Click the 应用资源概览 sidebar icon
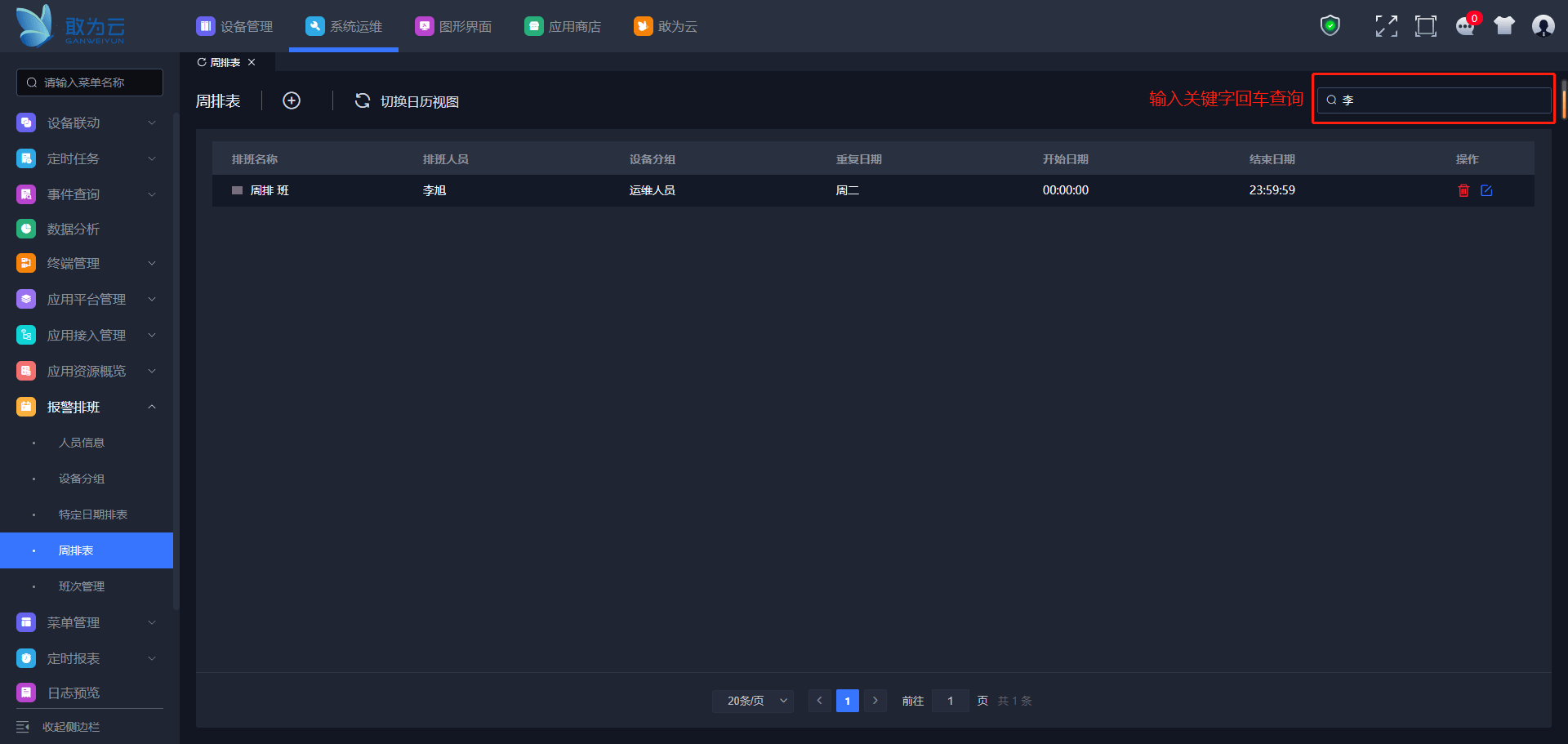Viewport: 1568px width, 744px height. click(x=26, y=371)
